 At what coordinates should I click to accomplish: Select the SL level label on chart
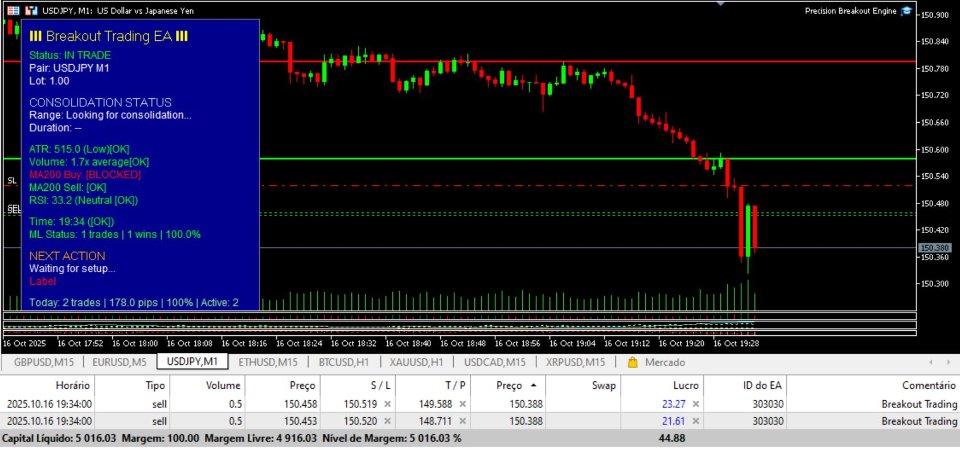tap(12, 181)
